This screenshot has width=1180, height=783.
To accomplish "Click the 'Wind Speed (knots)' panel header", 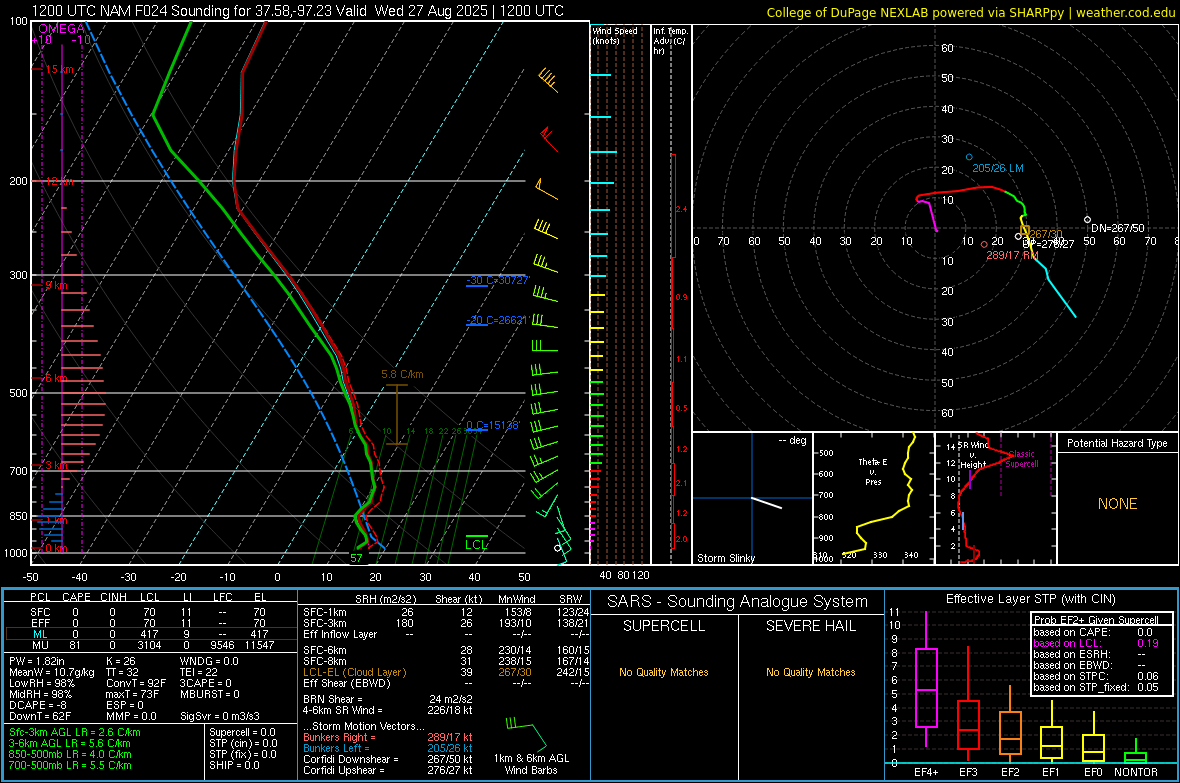I will (615, 35).
